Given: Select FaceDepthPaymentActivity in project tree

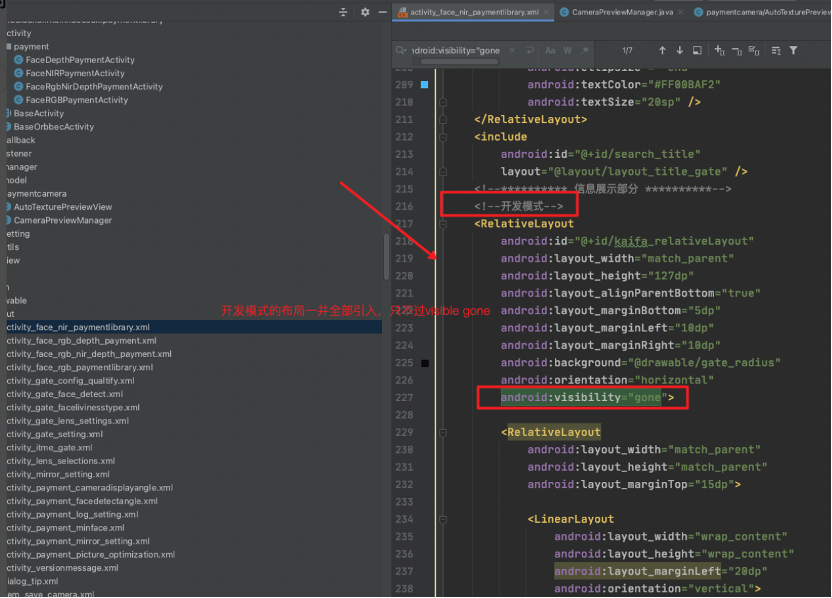Looking at the screenshot, I should click(x=80, y=60).
